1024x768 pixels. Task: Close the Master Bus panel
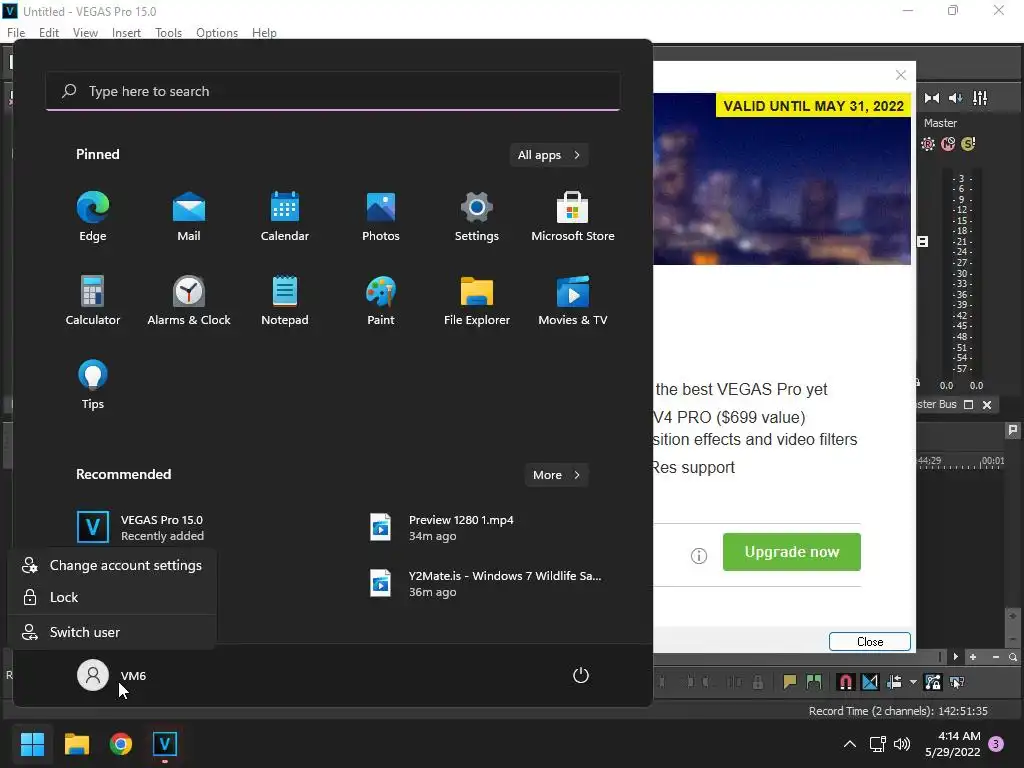(x=987, y=405)
